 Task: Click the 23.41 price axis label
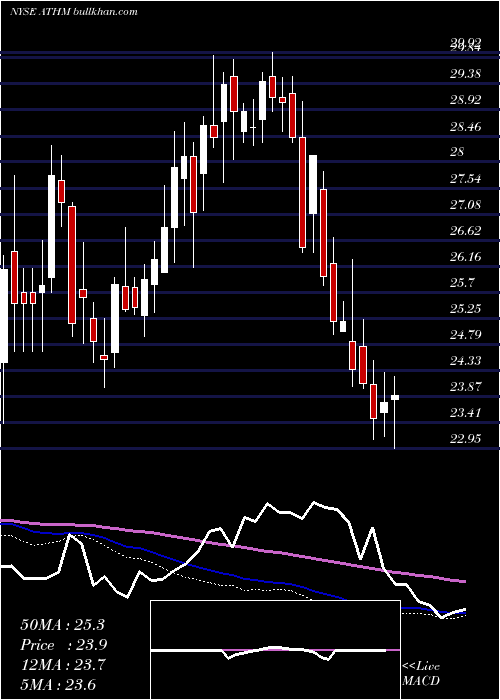[465, 413]
